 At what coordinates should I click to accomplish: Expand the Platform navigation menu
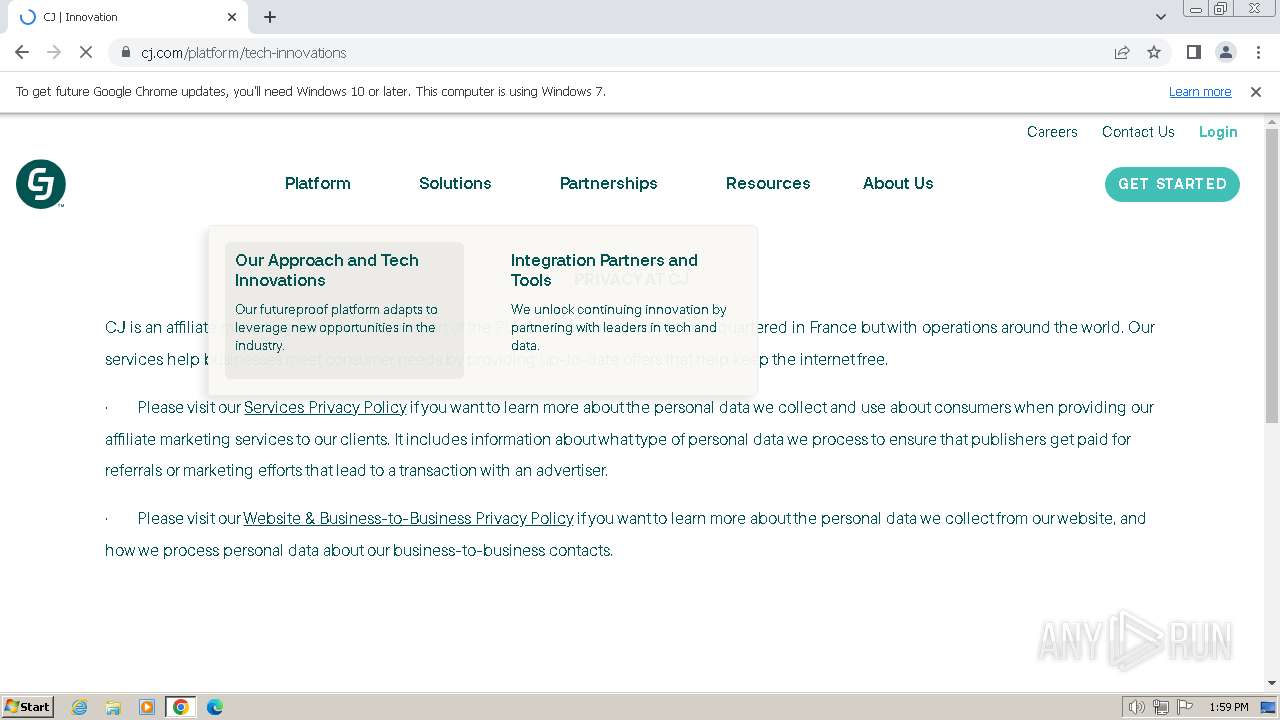[318, 184]
